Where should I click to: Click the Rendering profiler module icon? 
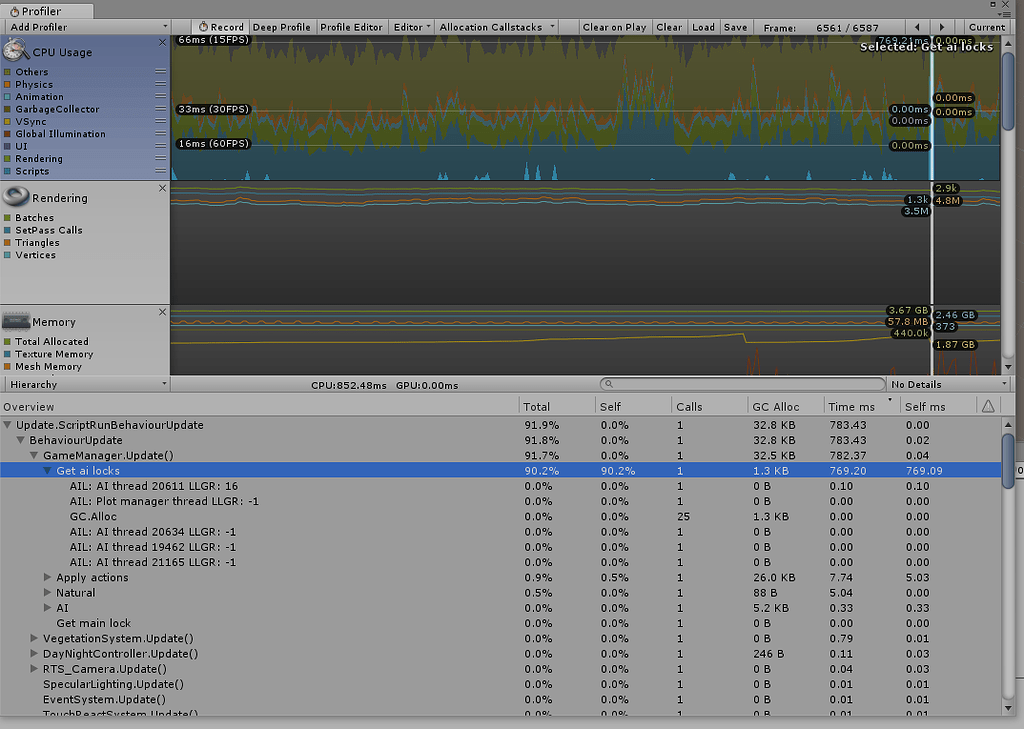14,197
